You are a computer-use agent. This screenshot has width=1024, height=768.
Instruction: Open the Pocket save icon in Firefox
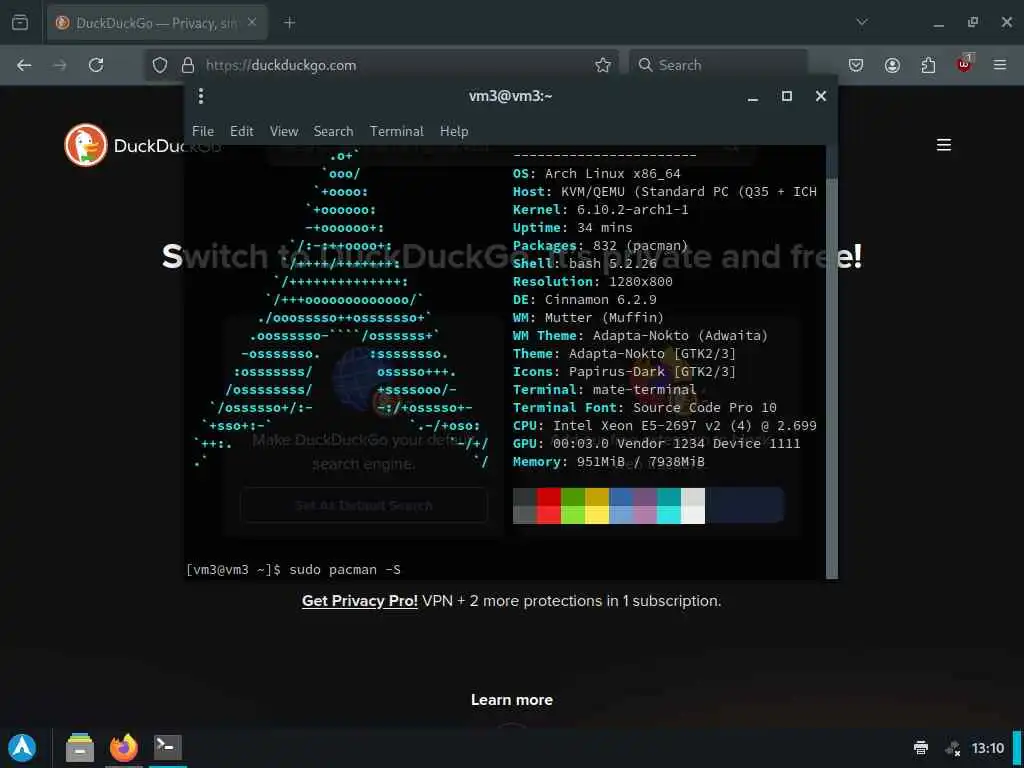pyautogui.click(x=856, y=65)
